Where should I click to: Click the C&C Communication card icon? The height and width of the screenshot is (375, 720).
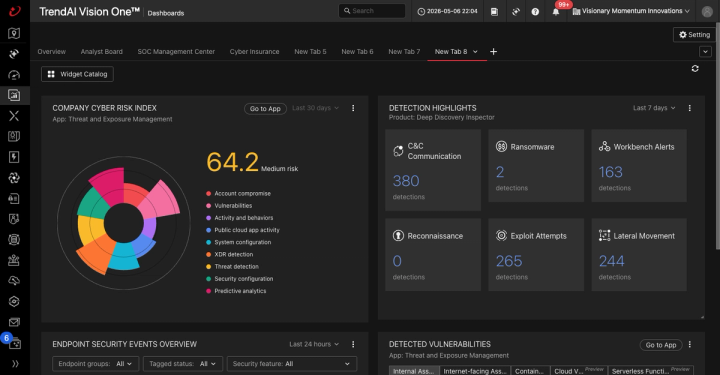tap(398, 151)
